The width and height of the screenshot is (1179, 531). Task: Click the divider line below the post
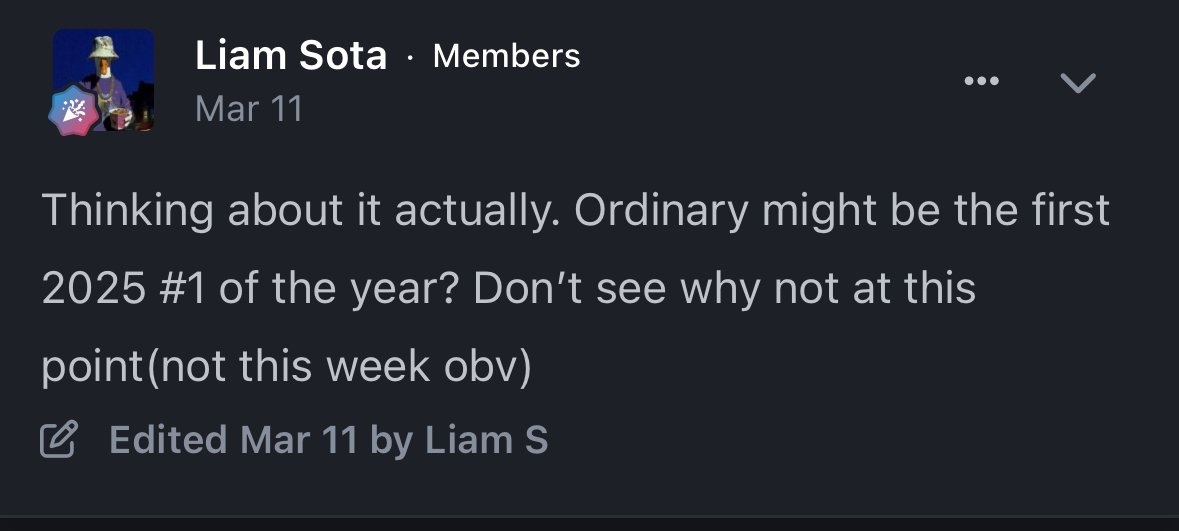tap(590, 517)
